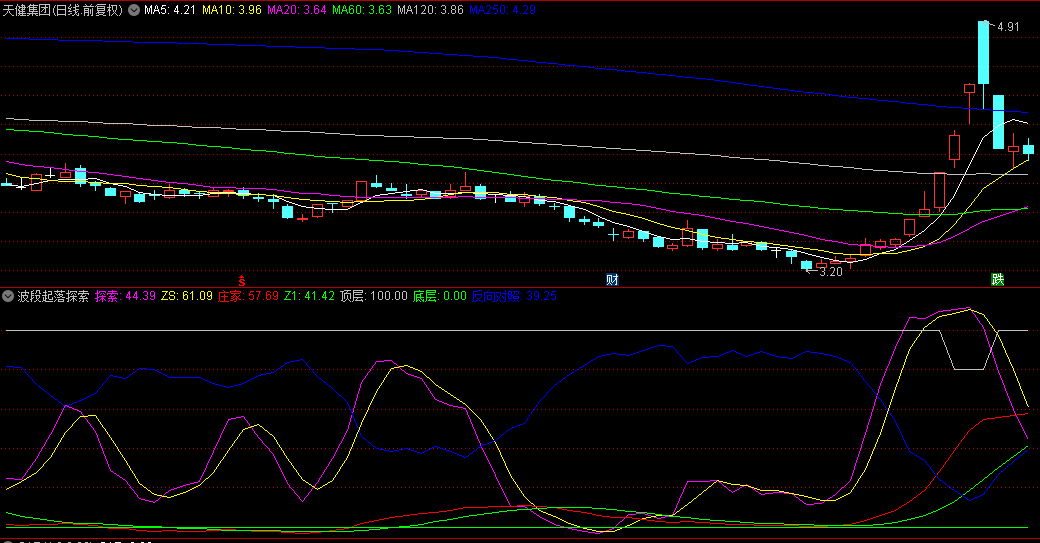
Task: Select the yellow MA10: 3.96 label
Action: (x=231, y=10)
